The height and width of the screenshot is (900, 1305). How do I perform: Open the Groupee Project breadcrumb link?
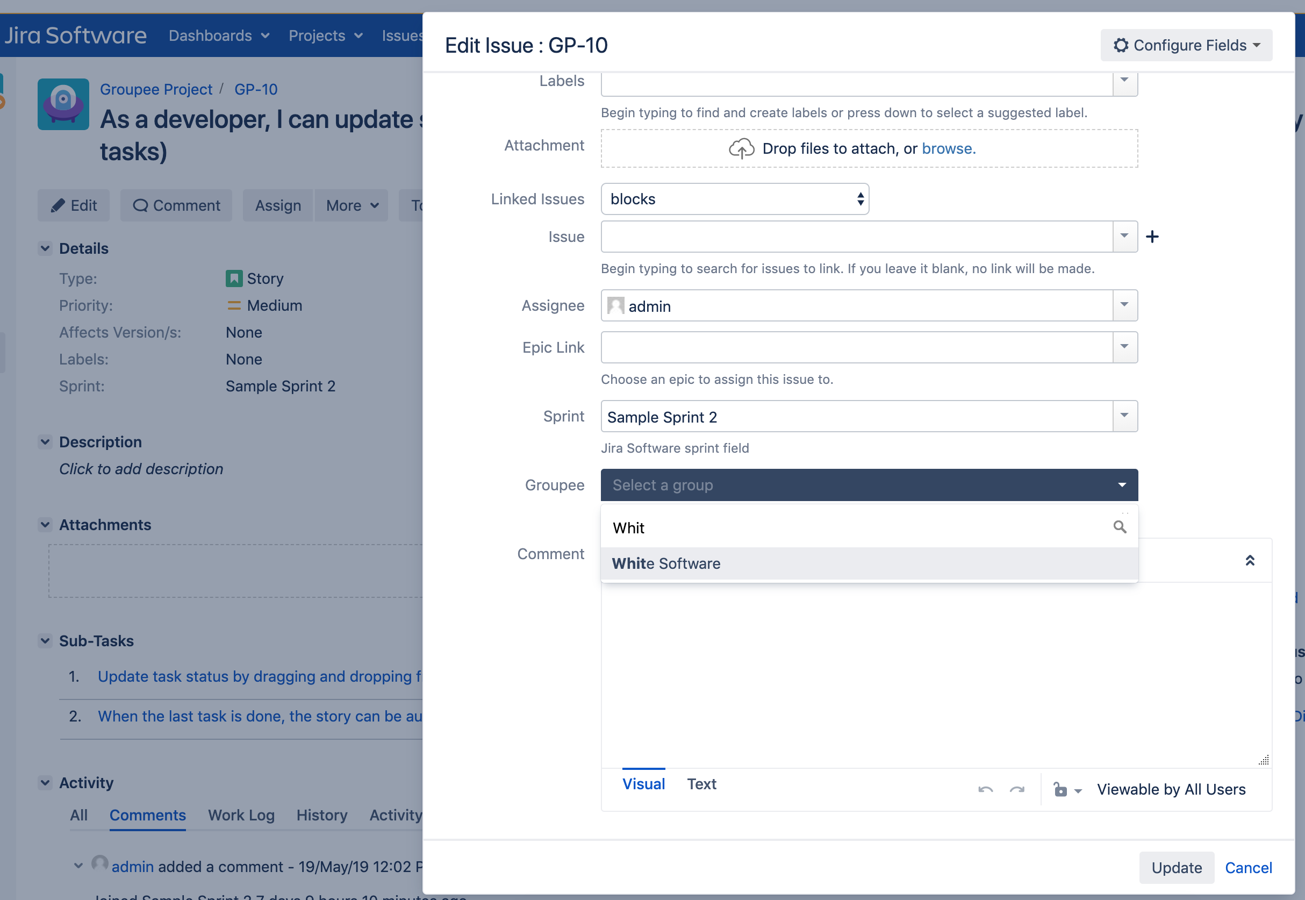(x=156, y=89)
